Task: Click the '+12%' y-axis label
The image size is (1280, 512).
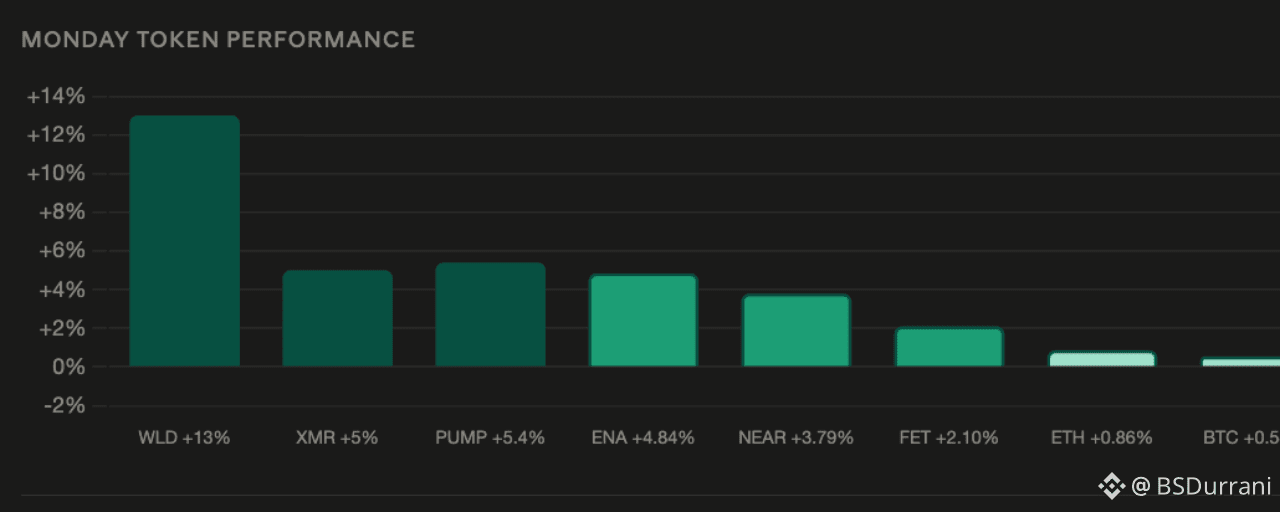Action: 56,136
